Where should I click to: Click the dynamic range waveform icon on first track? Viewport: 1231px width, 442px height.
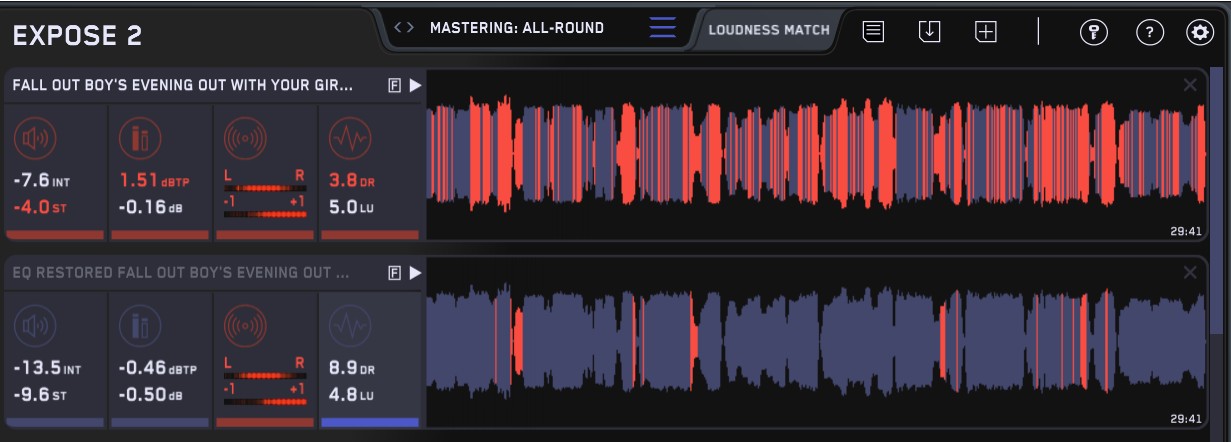(349, 138)
